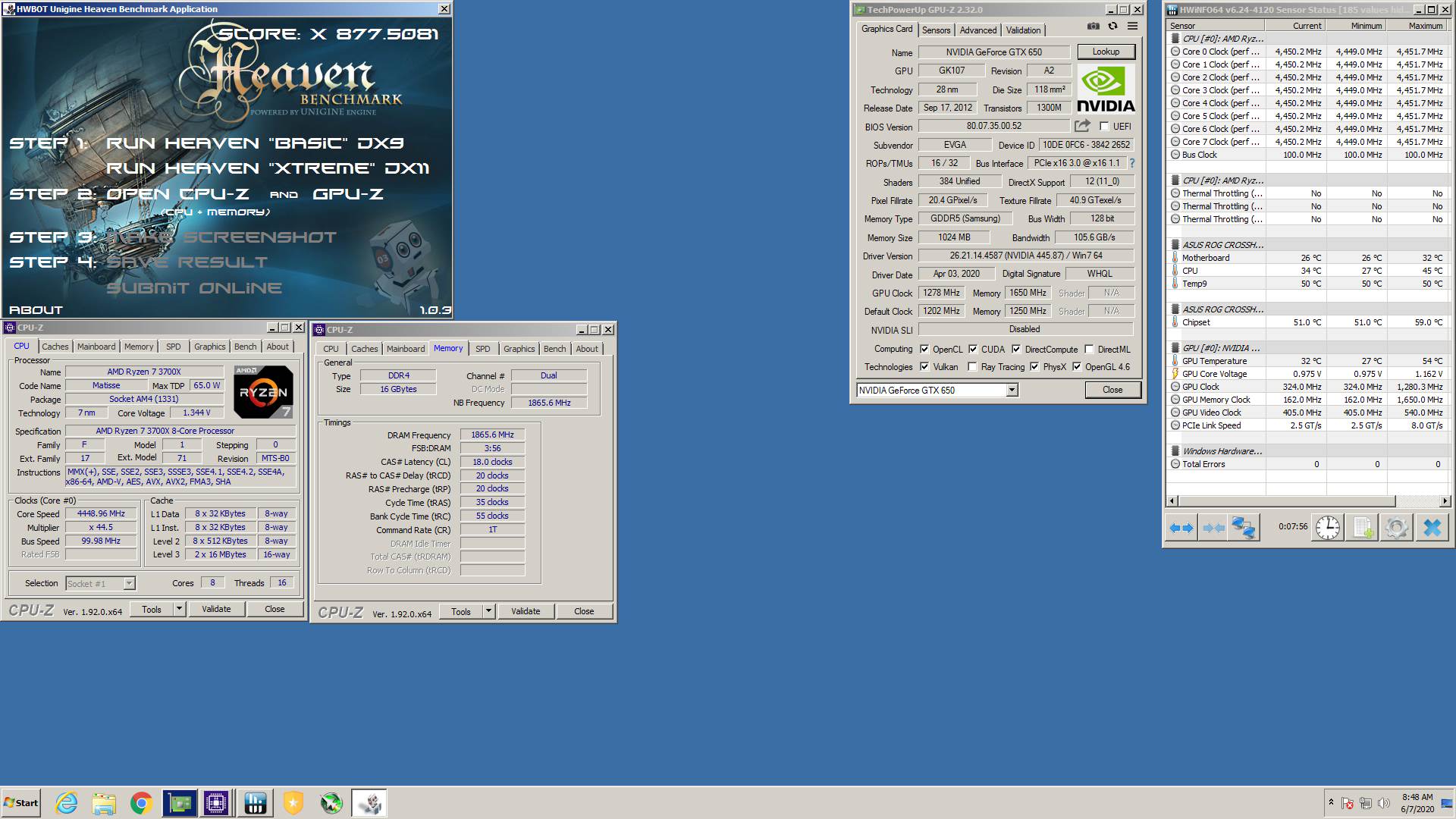Click the BIOS version share/export icon

(x=1082, y=126)
